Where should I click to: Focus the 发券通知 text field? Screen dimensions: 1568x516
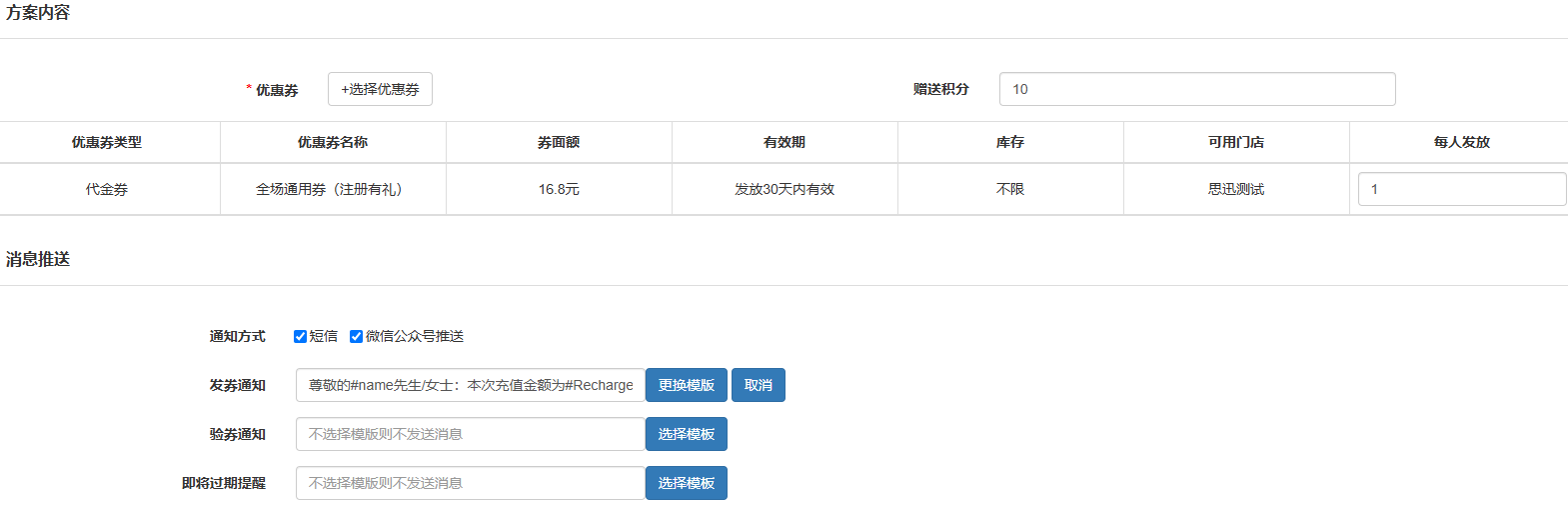(471, 385)
